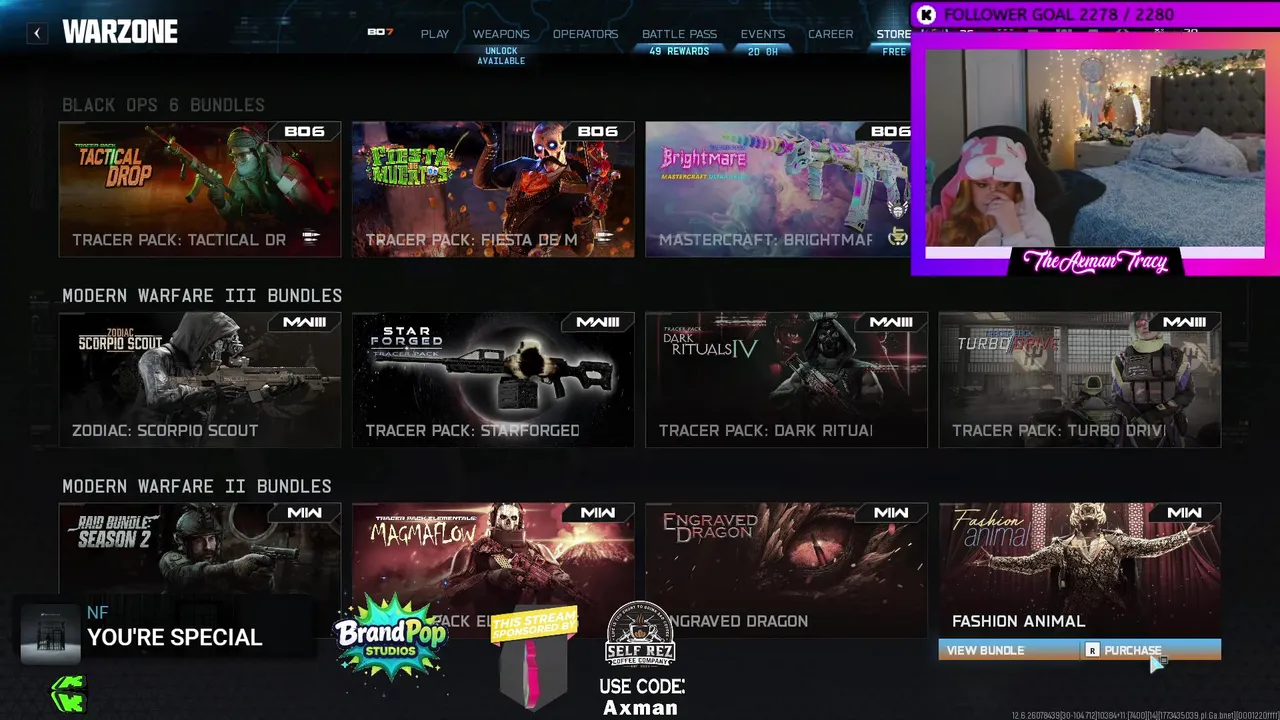Open the Engraved Dragon bundle

click(786, 570)
